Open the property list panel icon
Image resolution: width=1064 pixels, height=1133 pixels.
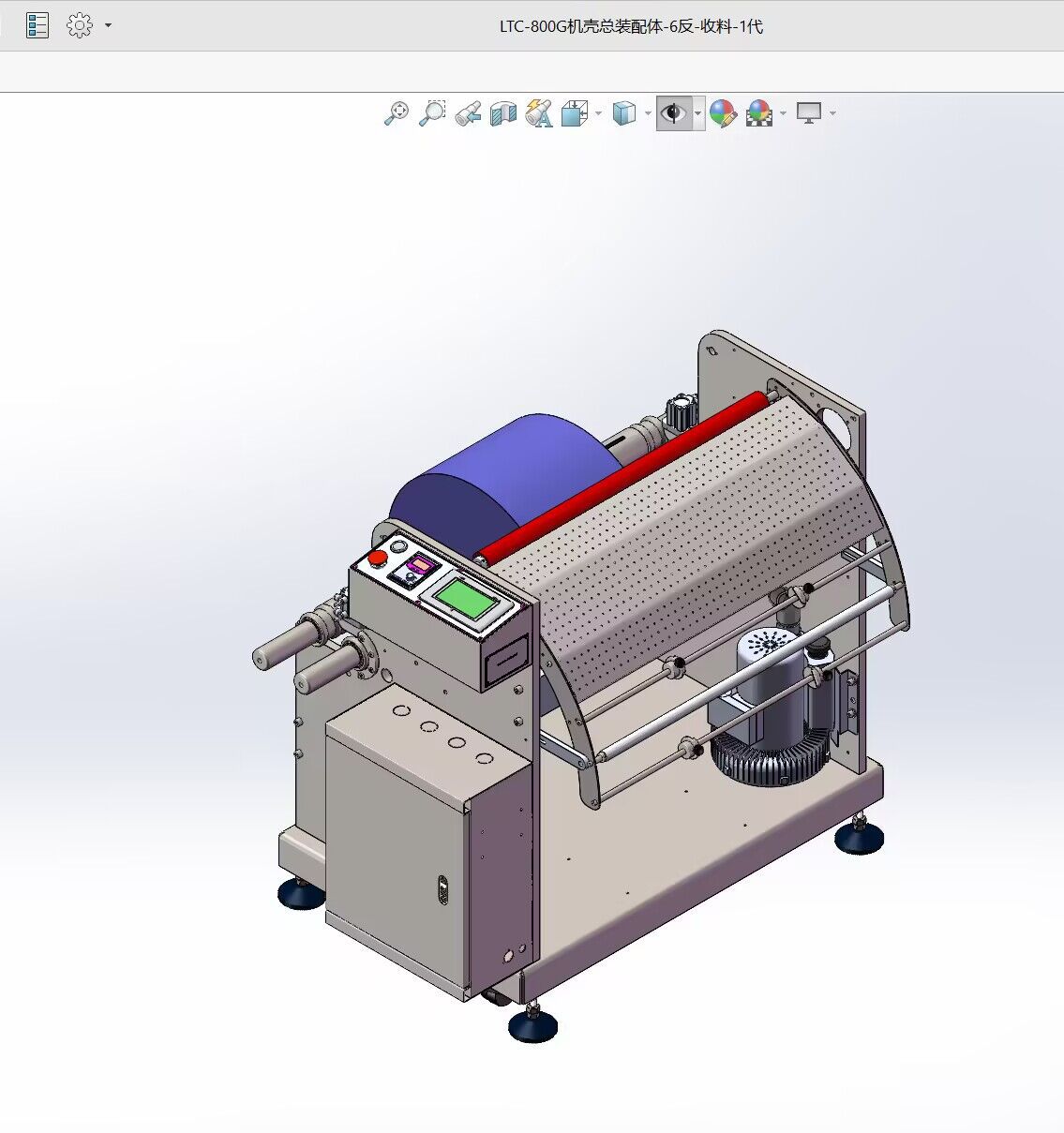coord(37,25)
